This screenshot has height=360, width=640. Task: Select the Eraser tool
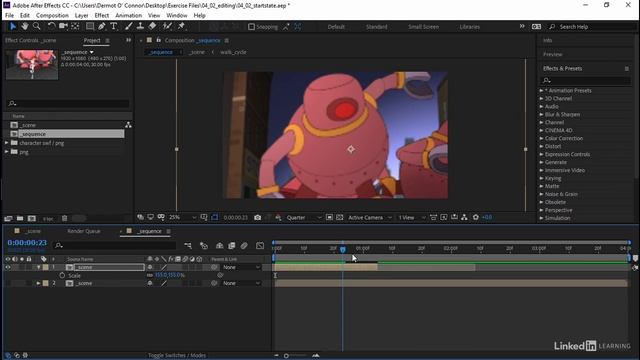(x=152, y=26)
